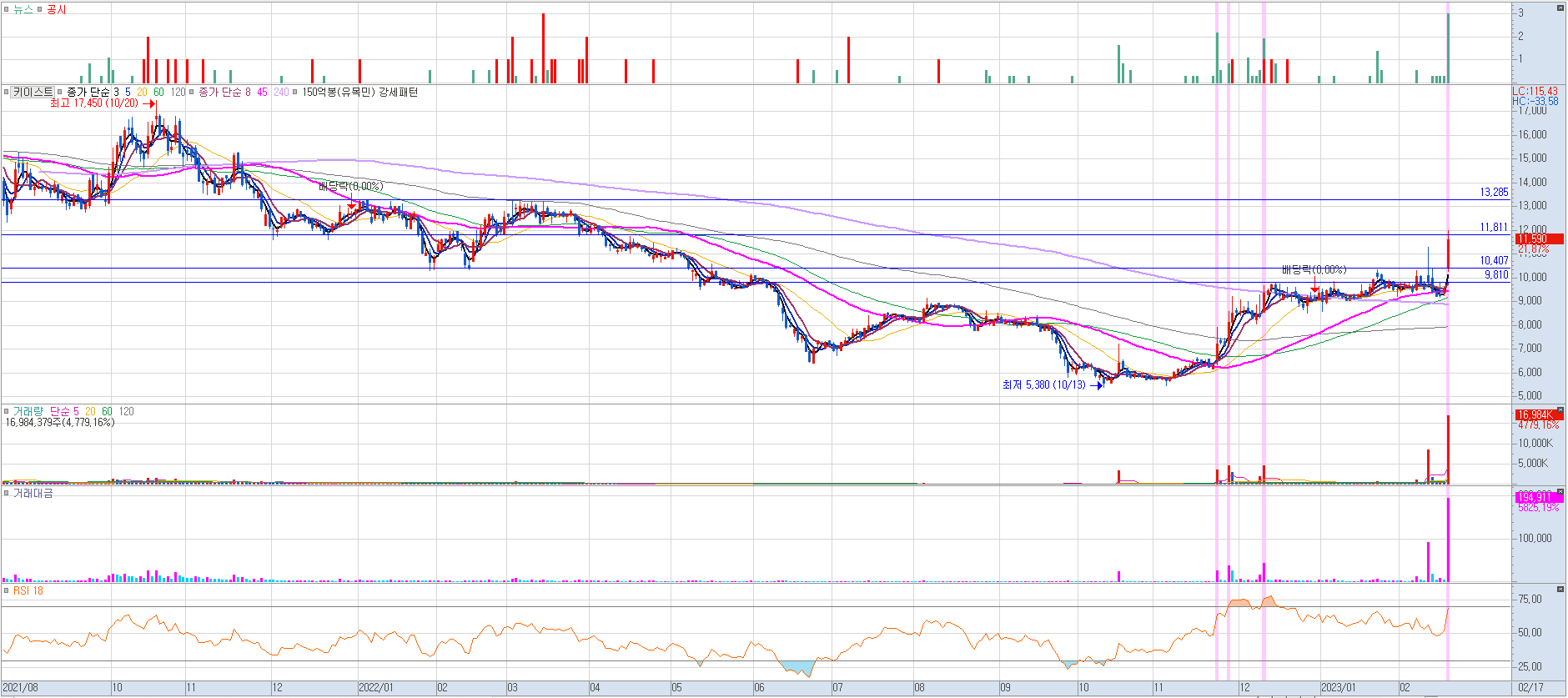This screenshot has width=1568, height=698.
Task: Toggle marker before 종가 단순 3 5 20
Action: pyautogui.click(x=60, y=92)
